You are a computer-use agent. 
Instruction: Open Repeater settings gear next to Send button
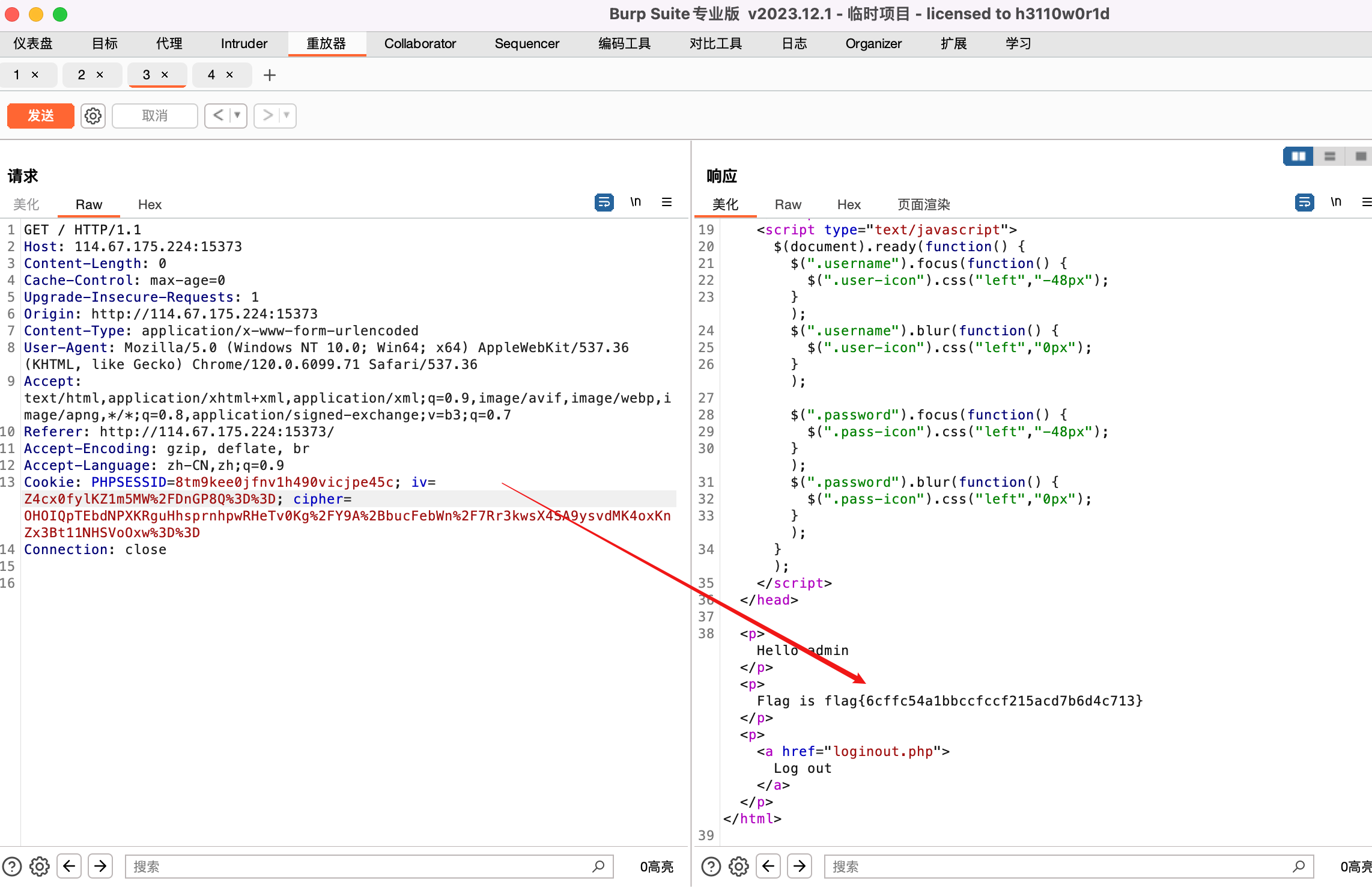point(93,115)
